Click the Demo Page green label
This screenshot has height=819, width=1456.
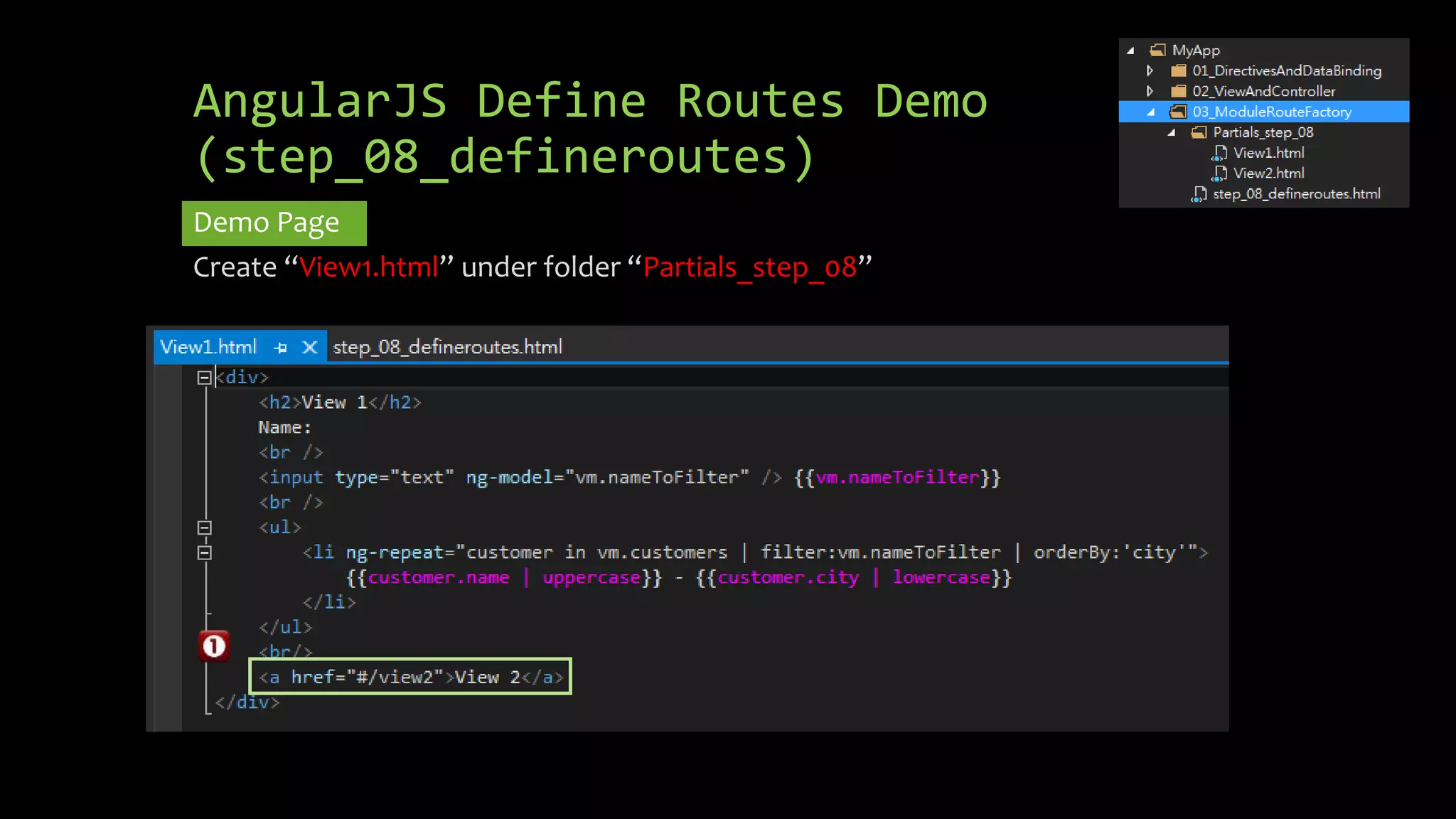[274, 223]
